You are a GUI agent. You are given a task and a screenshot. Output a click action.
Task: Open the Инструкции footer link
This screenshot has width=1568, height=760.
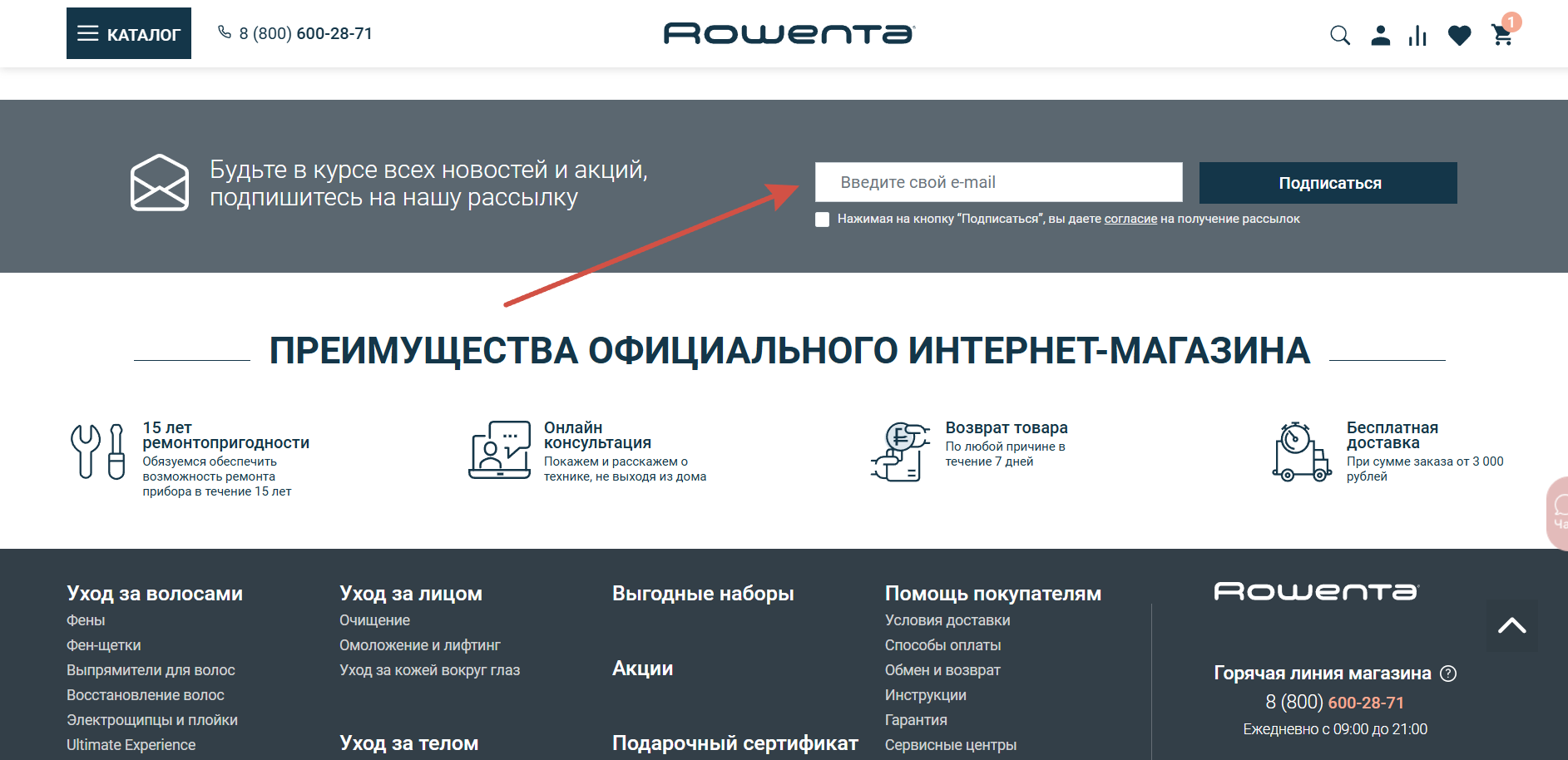926,695
